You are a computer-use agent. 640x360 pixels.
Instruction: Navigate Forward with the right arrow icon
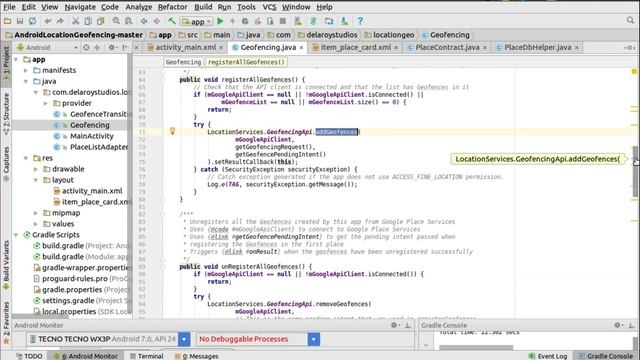coord(156,21)
